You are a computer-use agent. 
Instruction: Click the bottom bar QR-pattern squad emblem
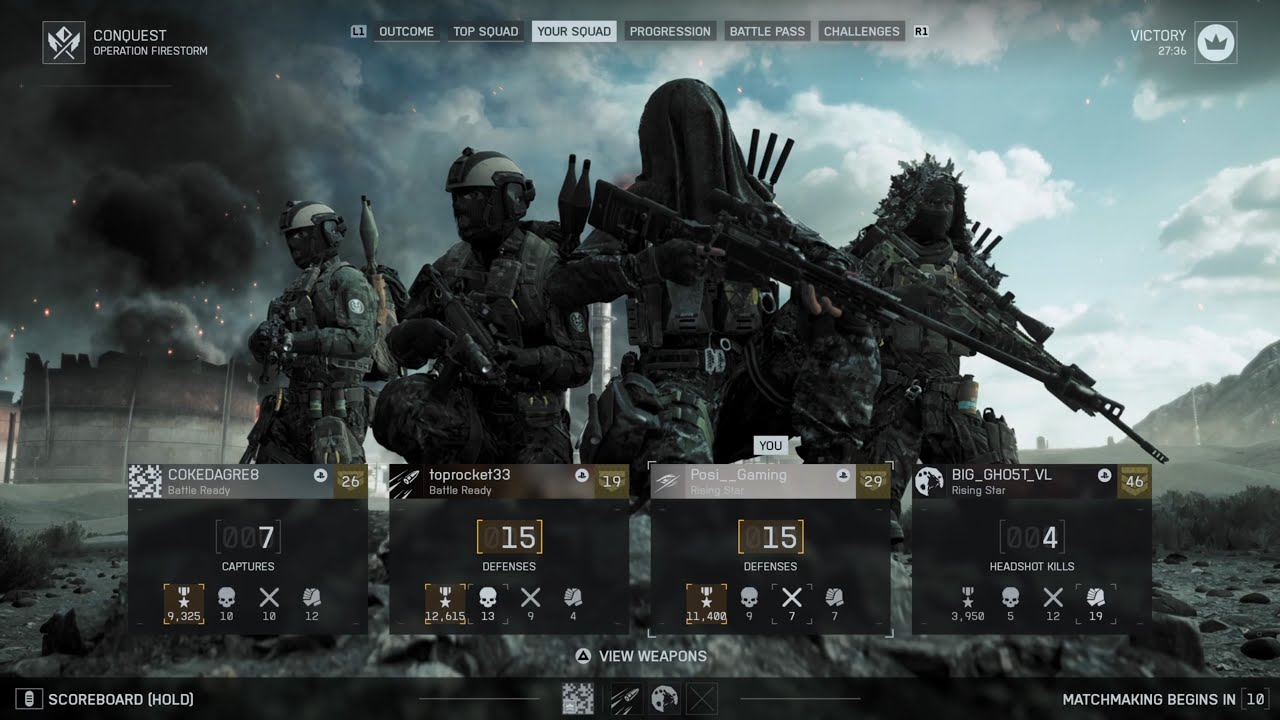[577, 698]
